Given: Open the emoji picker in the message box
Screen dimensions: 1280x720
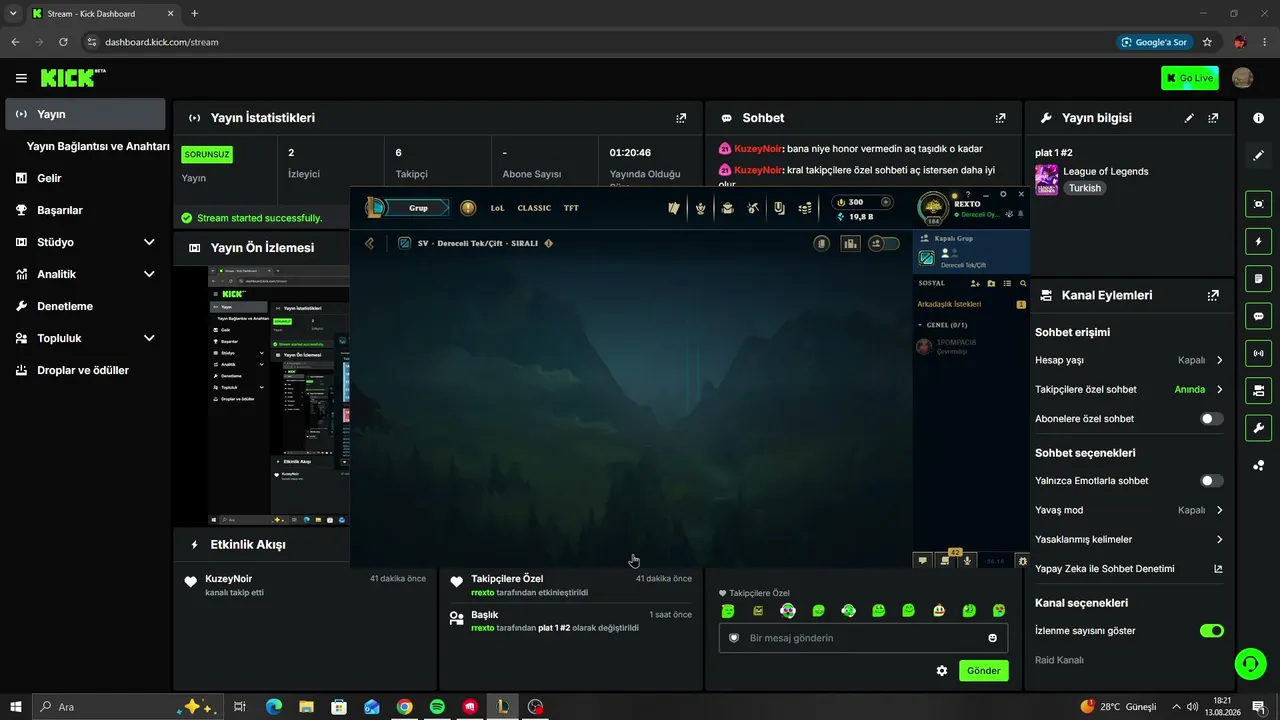Looking at the screenshot, I should coord(992,638).
